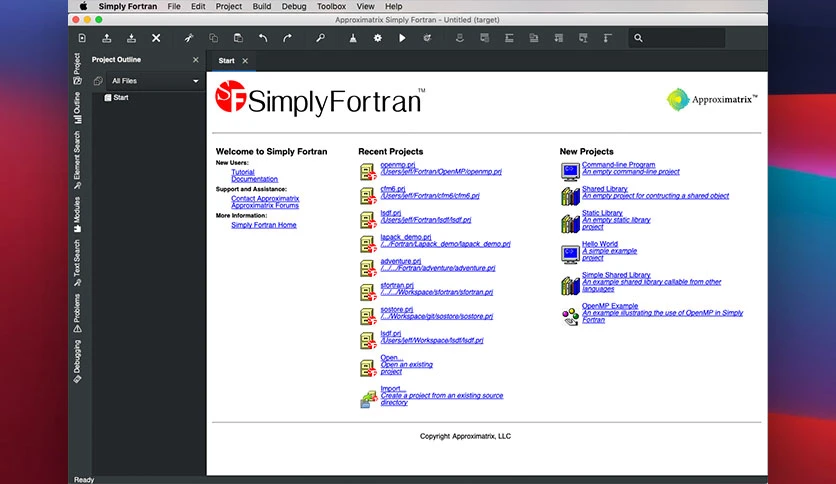The image size is (836, 484).
Task: Click the Paste toolbar icon
Action: pos(238,38)
